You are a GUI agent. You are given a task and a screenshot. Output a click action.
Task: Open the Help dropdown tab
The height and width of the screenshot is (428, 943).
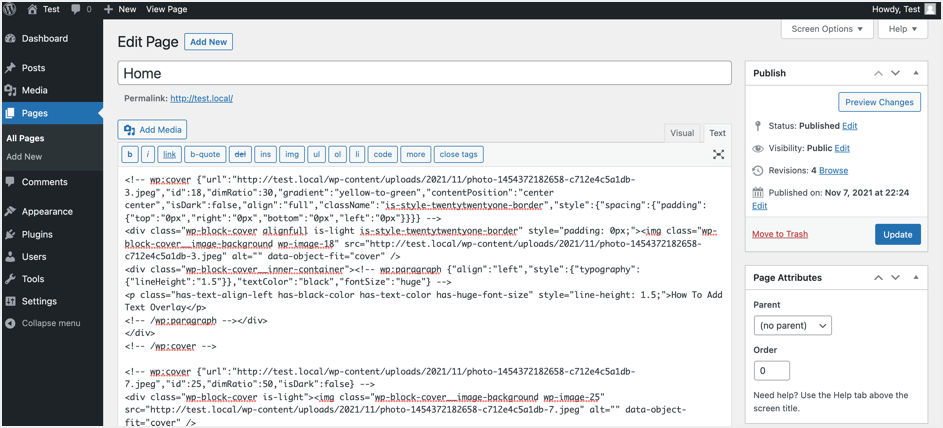[902, 29]
